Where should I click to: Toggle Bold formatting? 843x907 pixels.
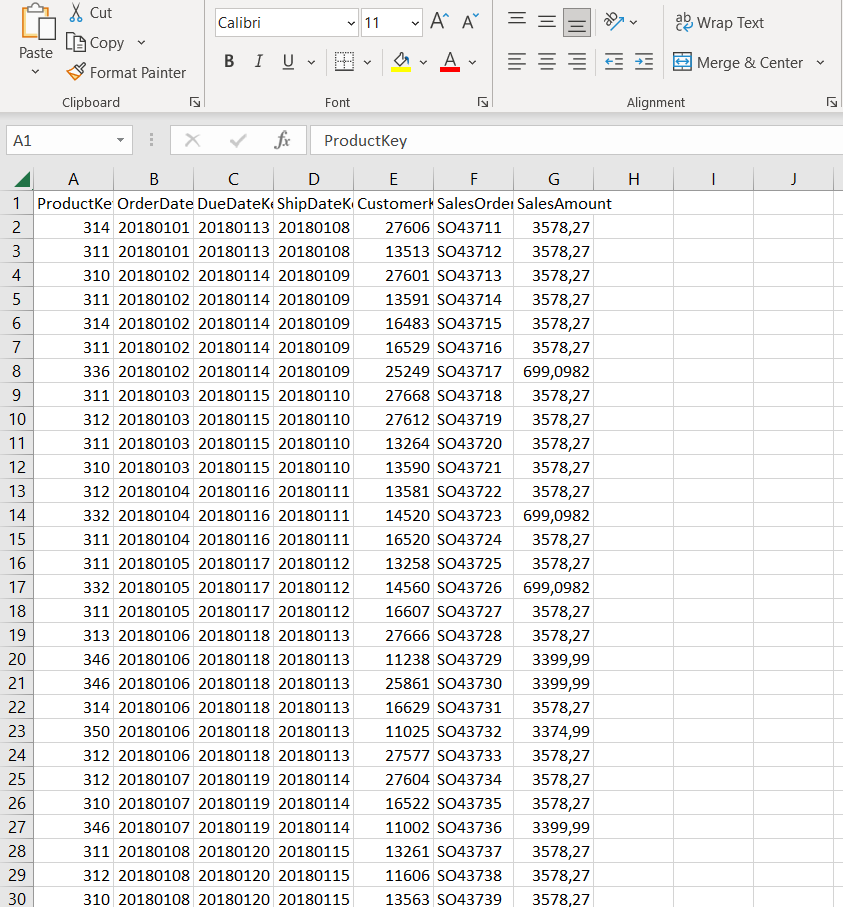(229, 62)
